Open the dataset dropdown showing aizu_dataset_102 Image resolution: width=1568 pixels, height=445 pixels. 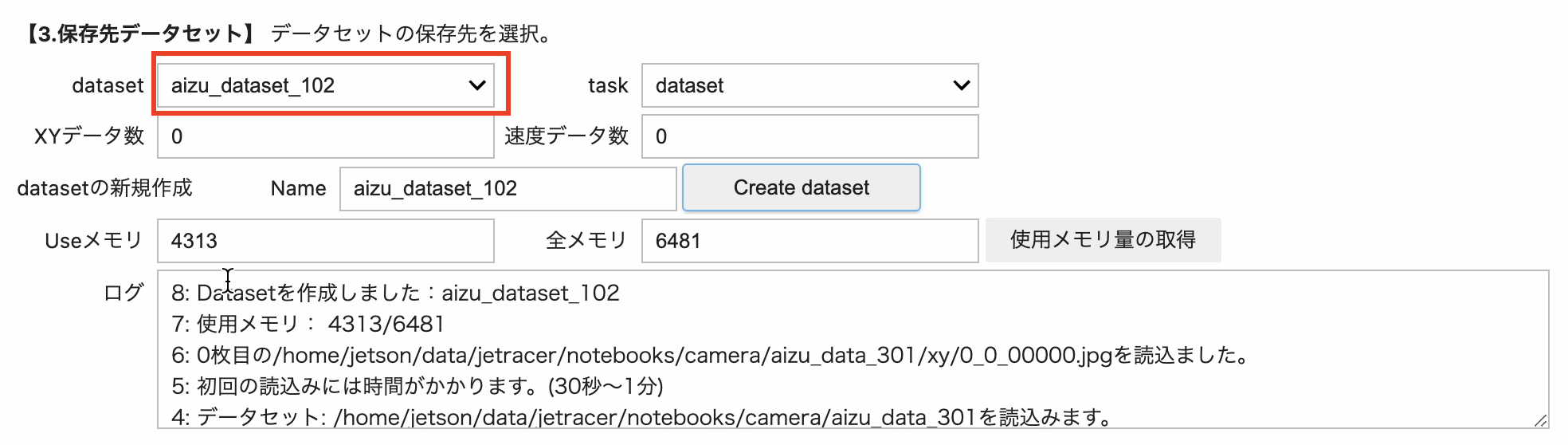325,85
